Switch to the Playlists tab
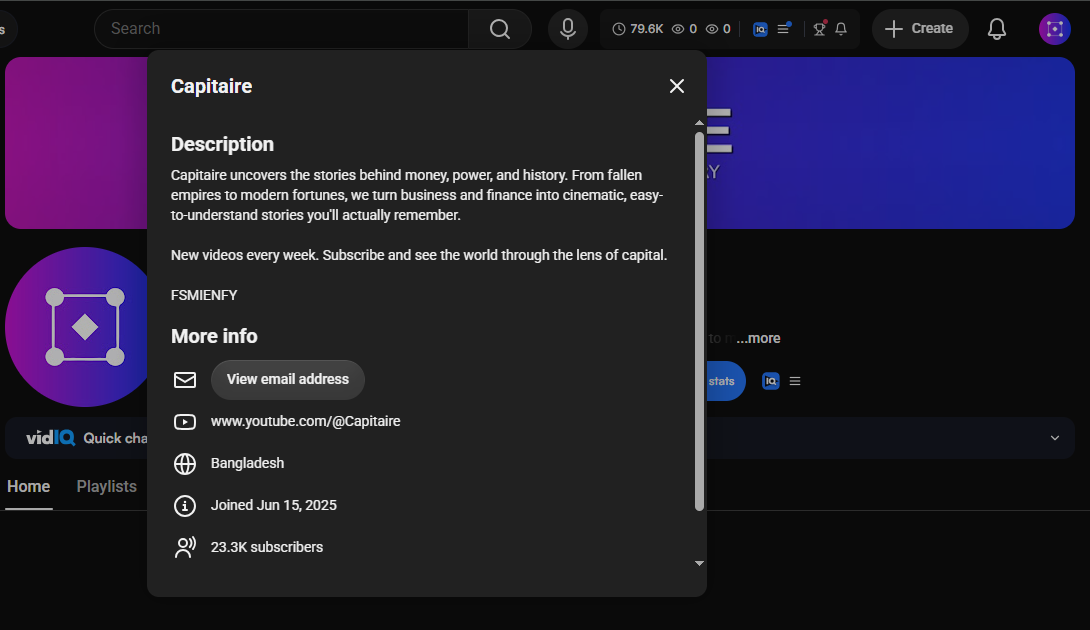This screenshot has width=1090, height=630. (x=106, y=487)
